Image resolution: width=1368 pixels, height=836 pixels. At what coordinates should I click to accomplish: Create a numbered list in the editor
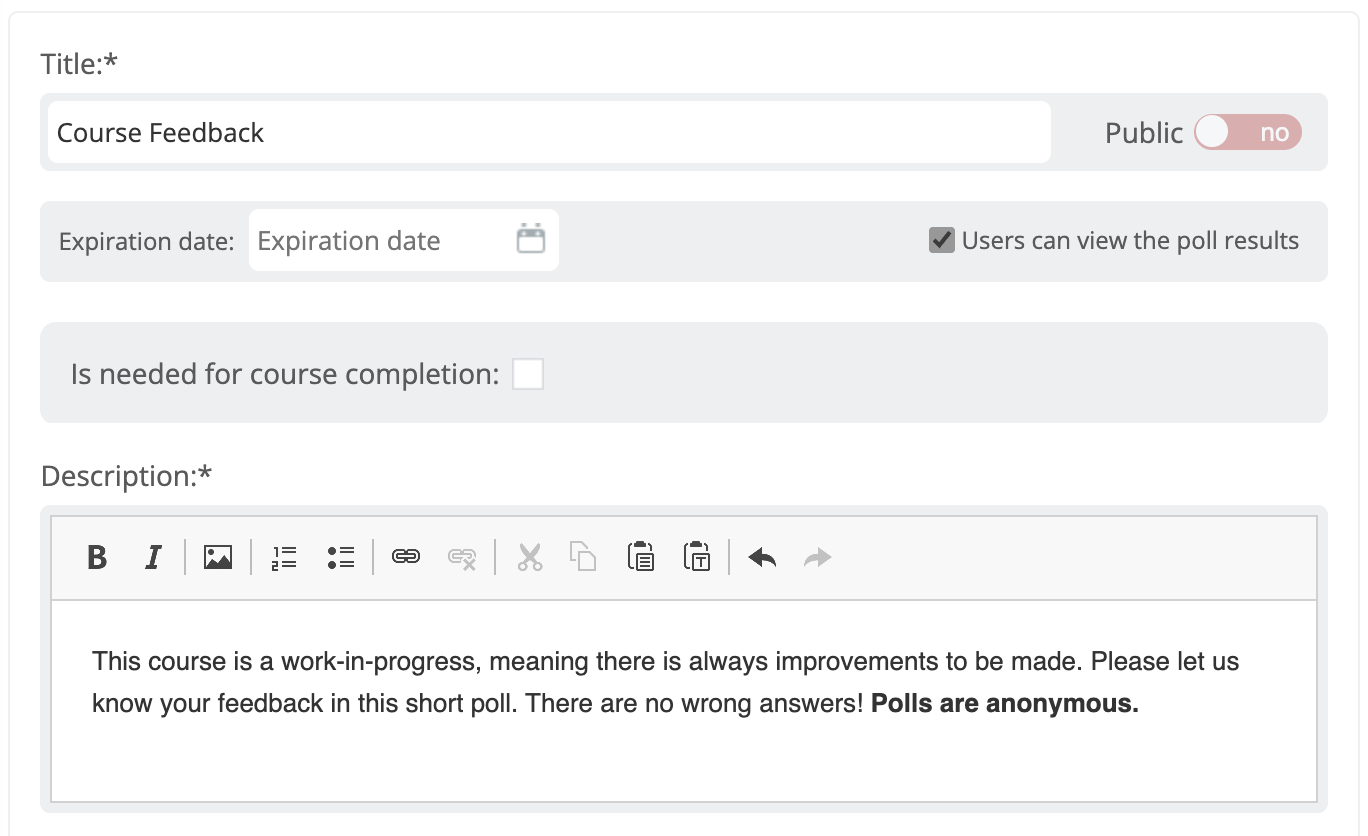click(284, 557)
